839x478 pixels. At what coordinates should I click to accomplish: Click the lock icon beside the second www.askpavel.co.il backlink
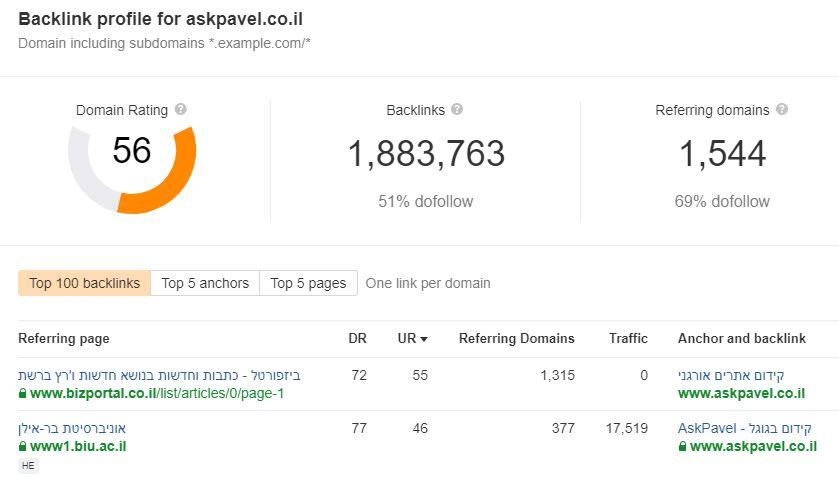click(682, 446)
